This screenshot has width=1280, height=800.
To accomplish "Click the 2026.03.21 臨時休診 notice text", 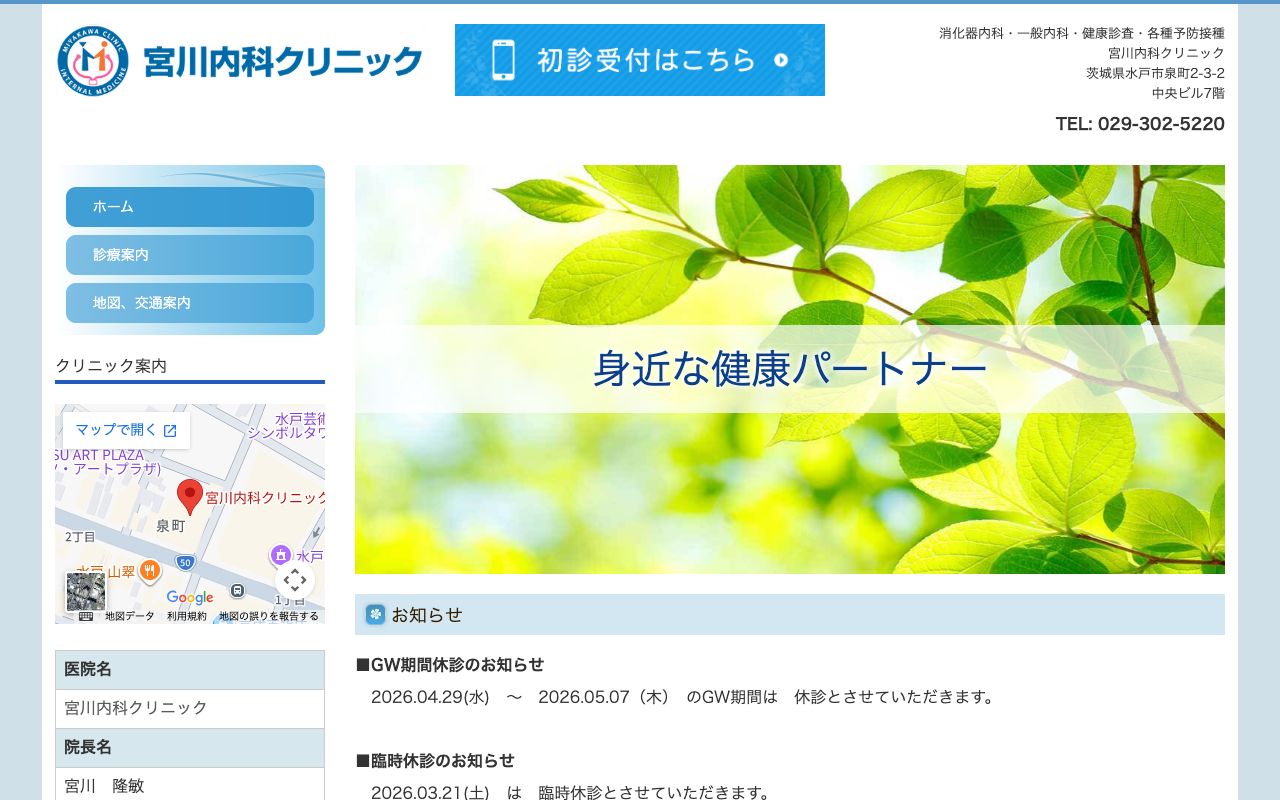I will tap(573, 792).
